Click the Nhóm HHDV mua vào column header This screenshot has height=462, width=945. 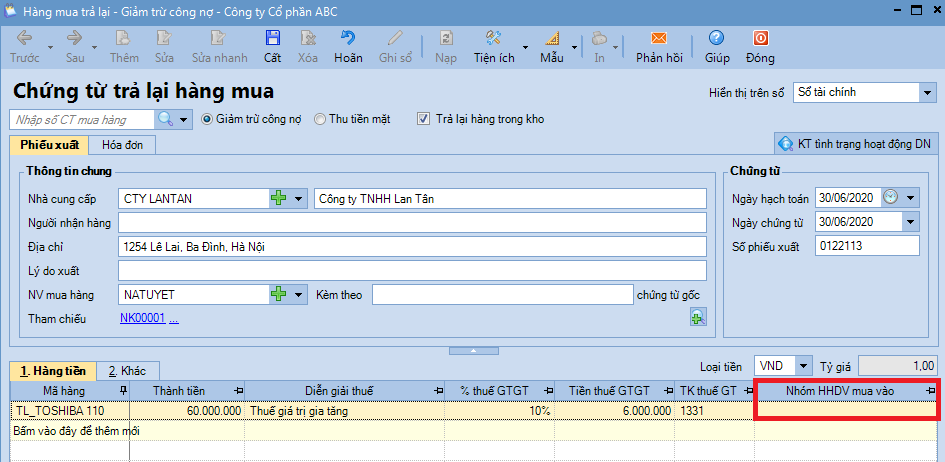tap(846, 391)
